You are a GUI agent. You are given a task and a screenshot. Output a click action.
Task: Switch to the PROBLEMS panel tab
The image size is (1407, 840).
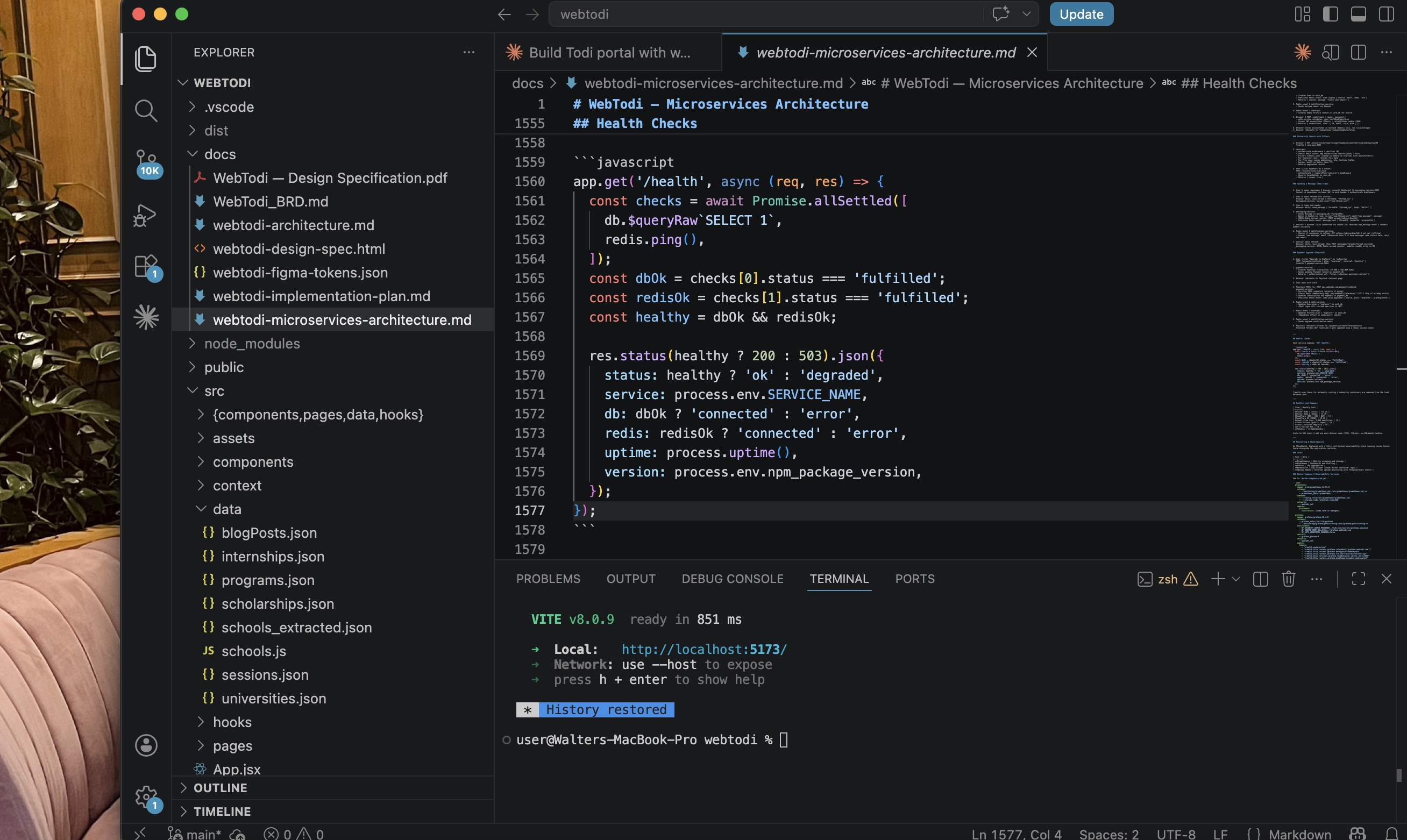[548, 579]
